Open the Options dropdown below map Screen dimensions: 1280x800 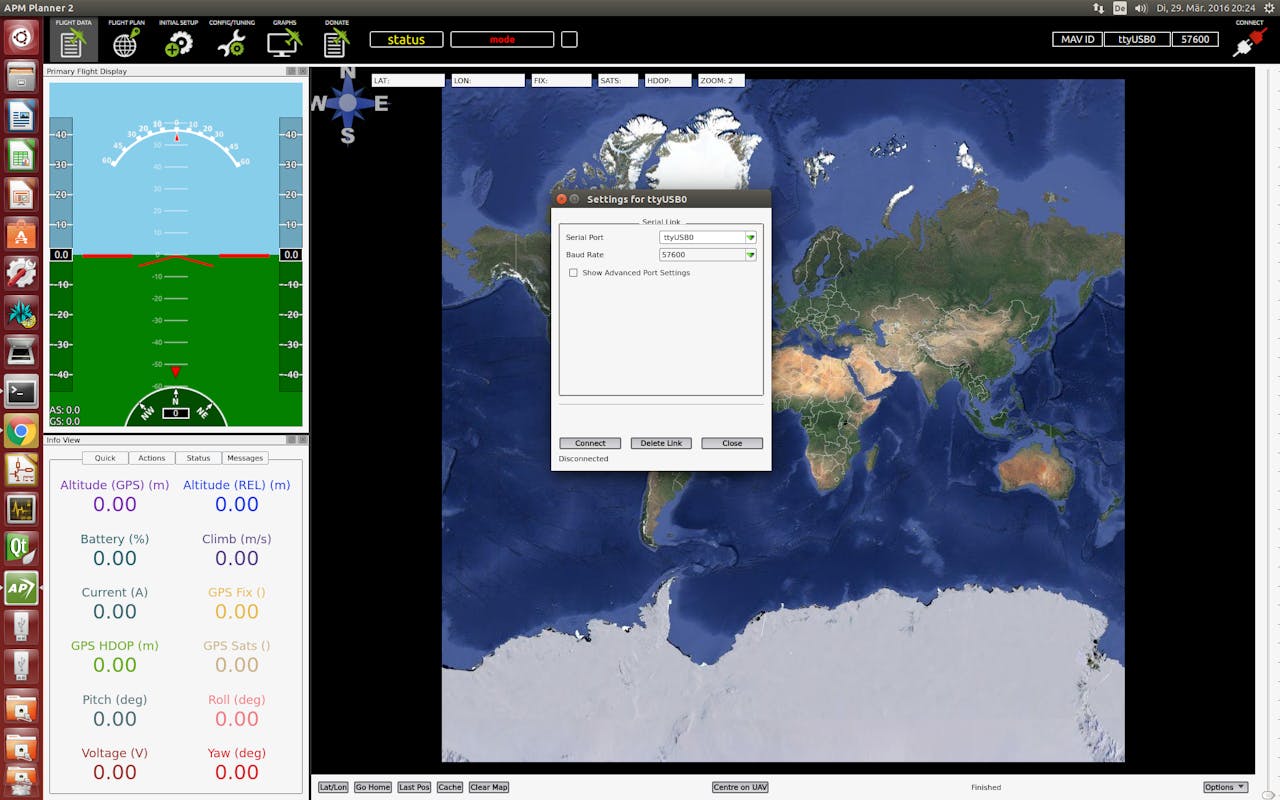coord(1225,787)
